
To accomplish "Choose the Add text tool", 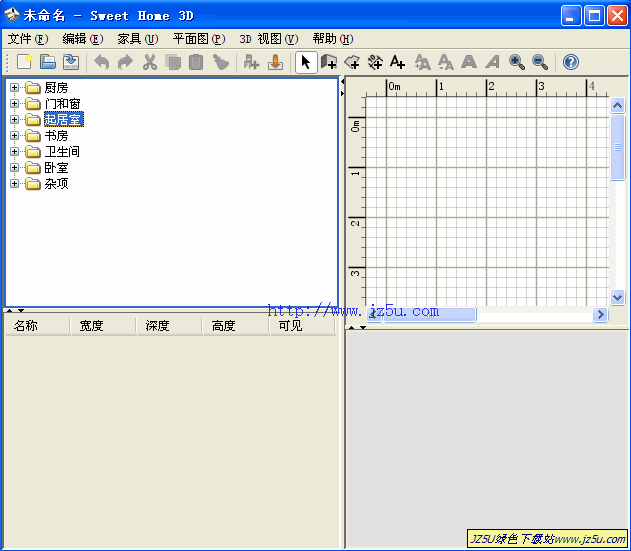I will 398,62.
